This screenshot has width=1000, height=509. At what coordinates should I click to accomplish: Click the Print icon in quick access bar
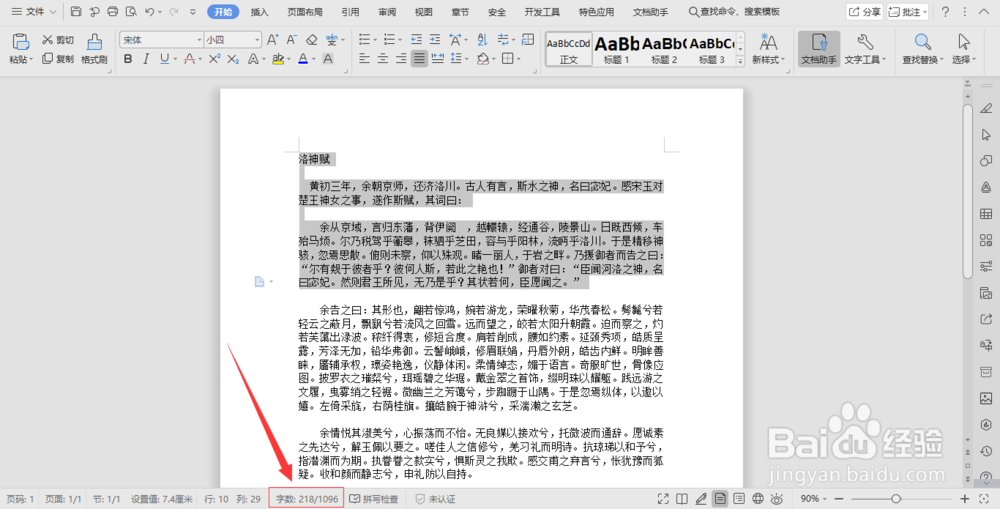pos(112,11)
